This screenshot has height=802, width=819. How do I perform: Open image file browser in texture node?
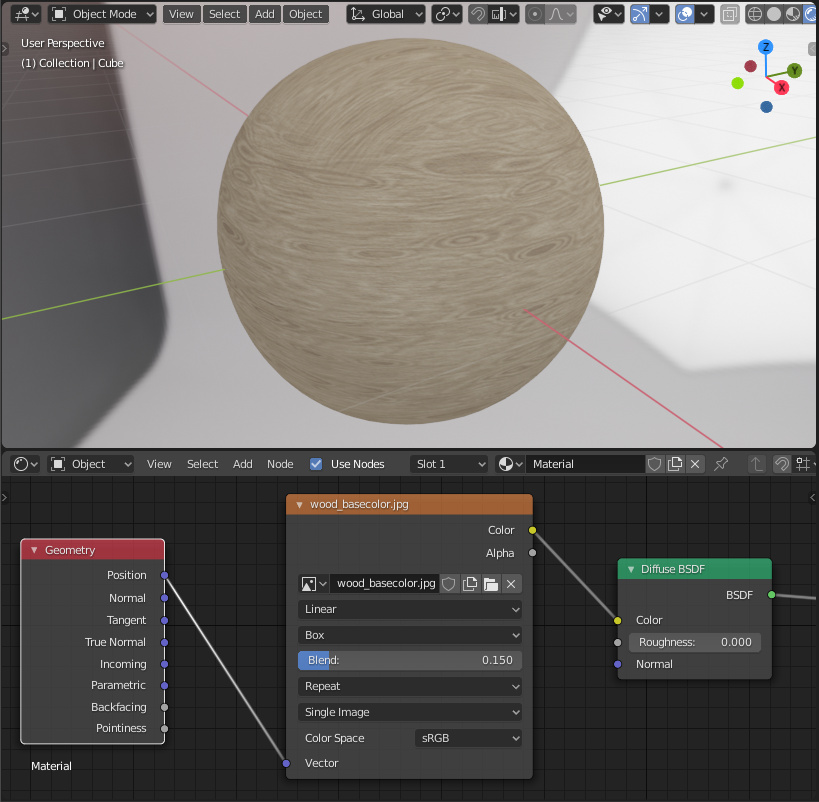pos(491,584)
